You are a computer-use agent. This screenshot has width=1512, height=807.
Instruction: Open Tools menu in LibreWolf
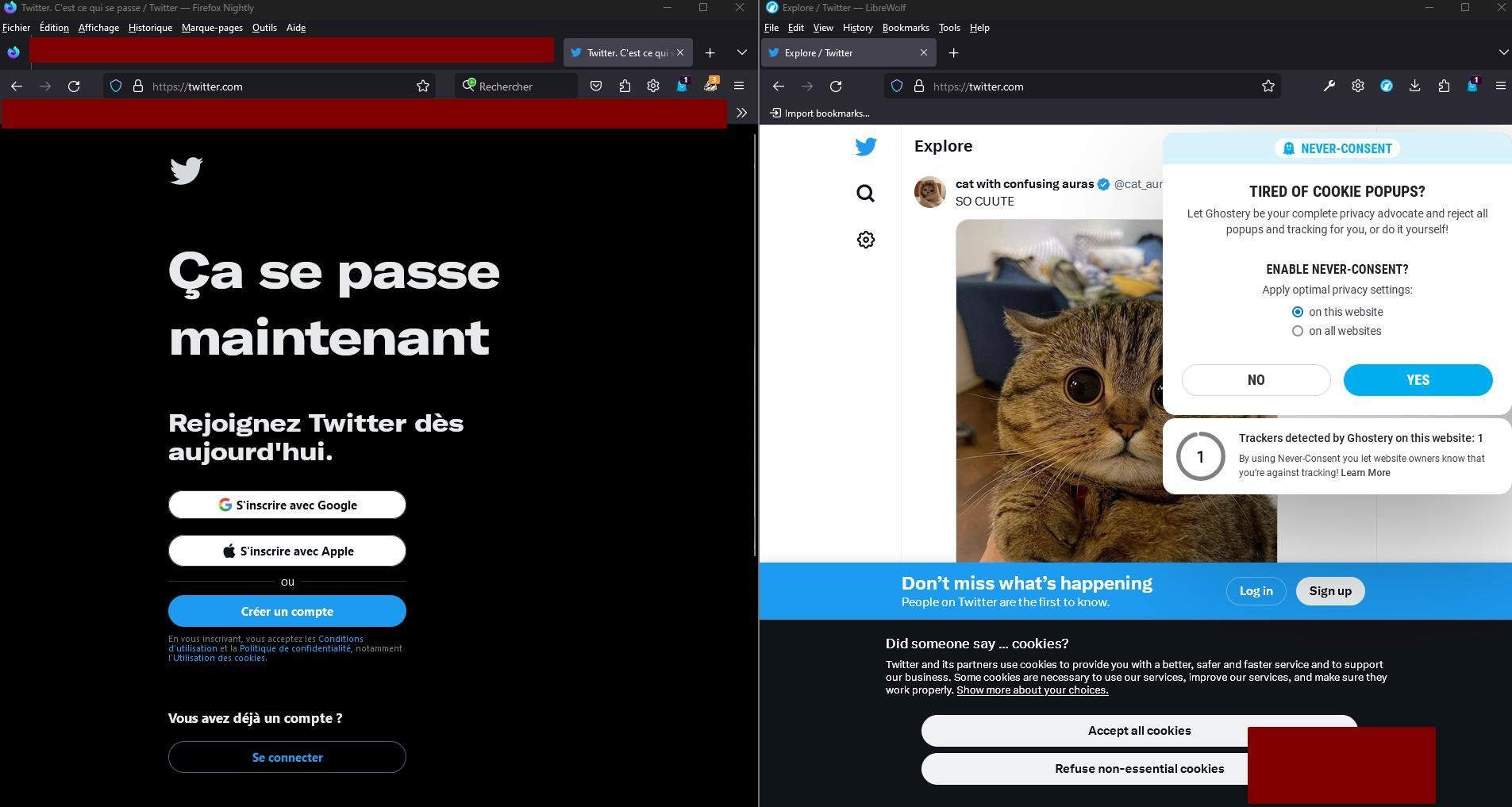(x=949, y=28)
